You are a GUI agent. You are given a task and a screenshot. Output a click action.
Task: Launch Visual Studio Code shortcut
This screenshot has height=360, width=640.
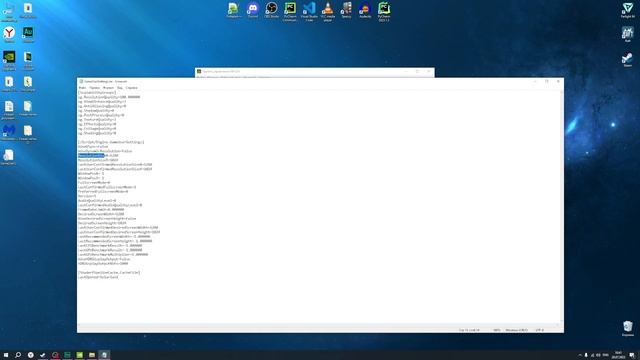[x=309, y=11]
